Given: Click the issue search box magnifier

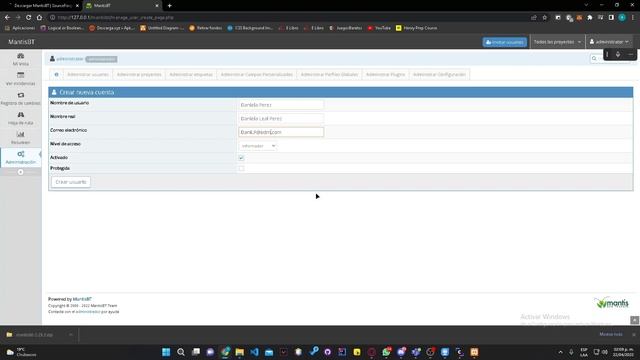Looking at the screenshot, I should point(594,59).
